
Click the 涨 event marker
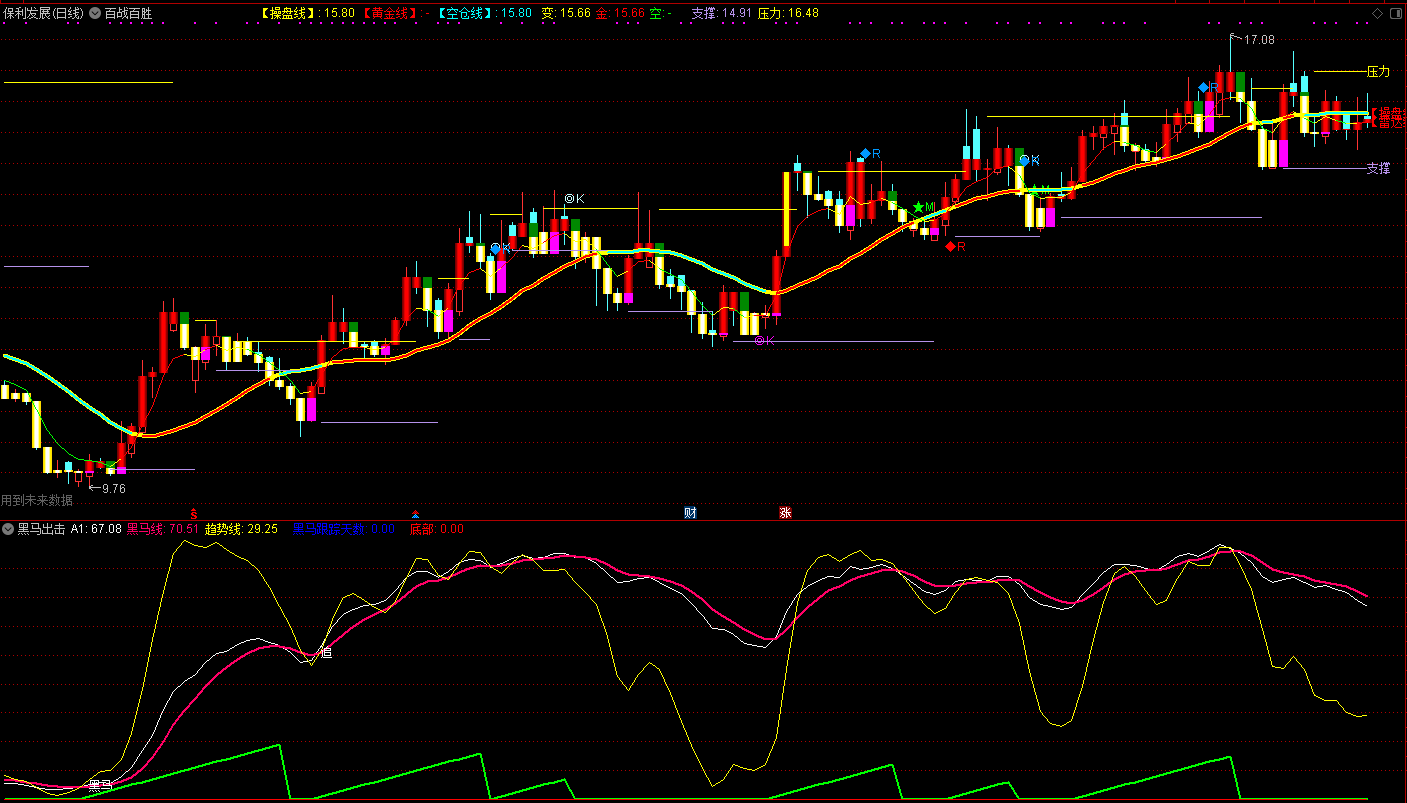(785, 513)
